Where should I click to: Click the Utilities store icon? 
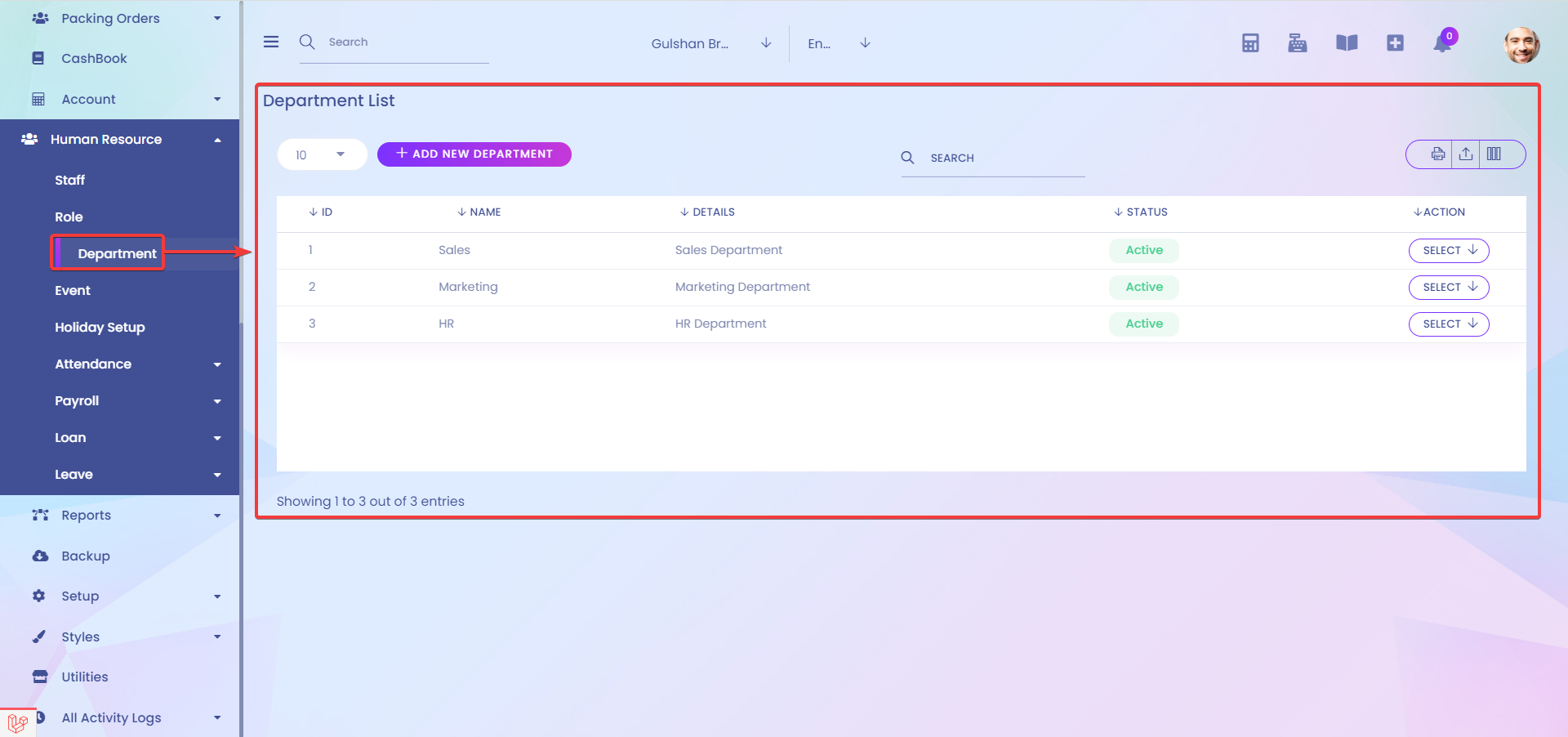point(40,677)
